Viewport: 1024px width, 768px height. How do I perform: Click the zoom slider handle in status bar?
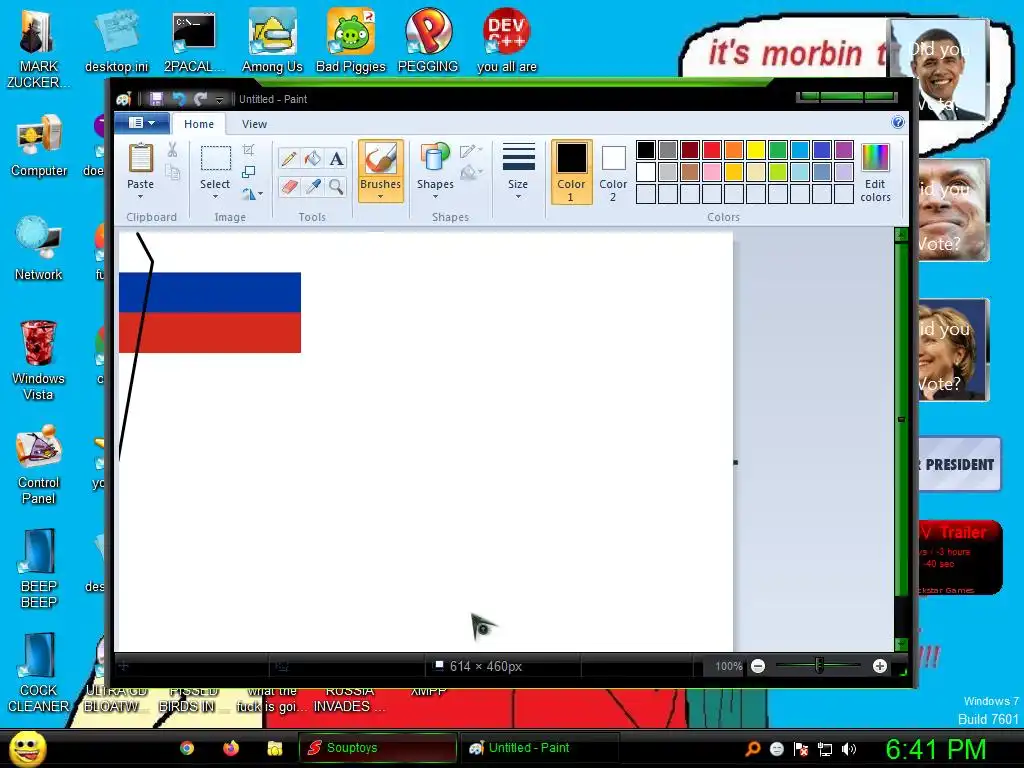(819, 666)
